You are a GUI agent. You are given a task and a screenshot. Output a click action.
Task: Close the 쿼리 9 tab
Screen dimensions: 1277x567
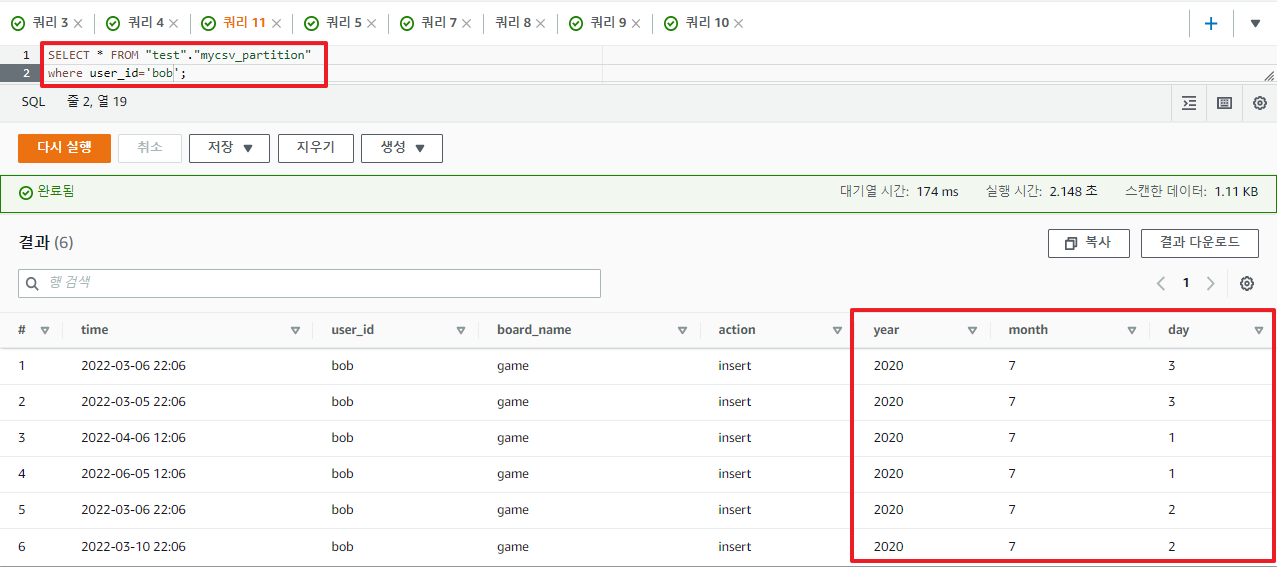pyautogui.click(x=636, y=23)
